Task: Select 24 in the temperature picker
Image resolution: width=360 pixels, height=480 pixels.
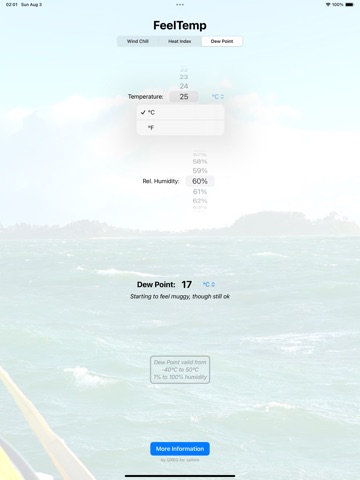Action: click(x=184, y=86)
